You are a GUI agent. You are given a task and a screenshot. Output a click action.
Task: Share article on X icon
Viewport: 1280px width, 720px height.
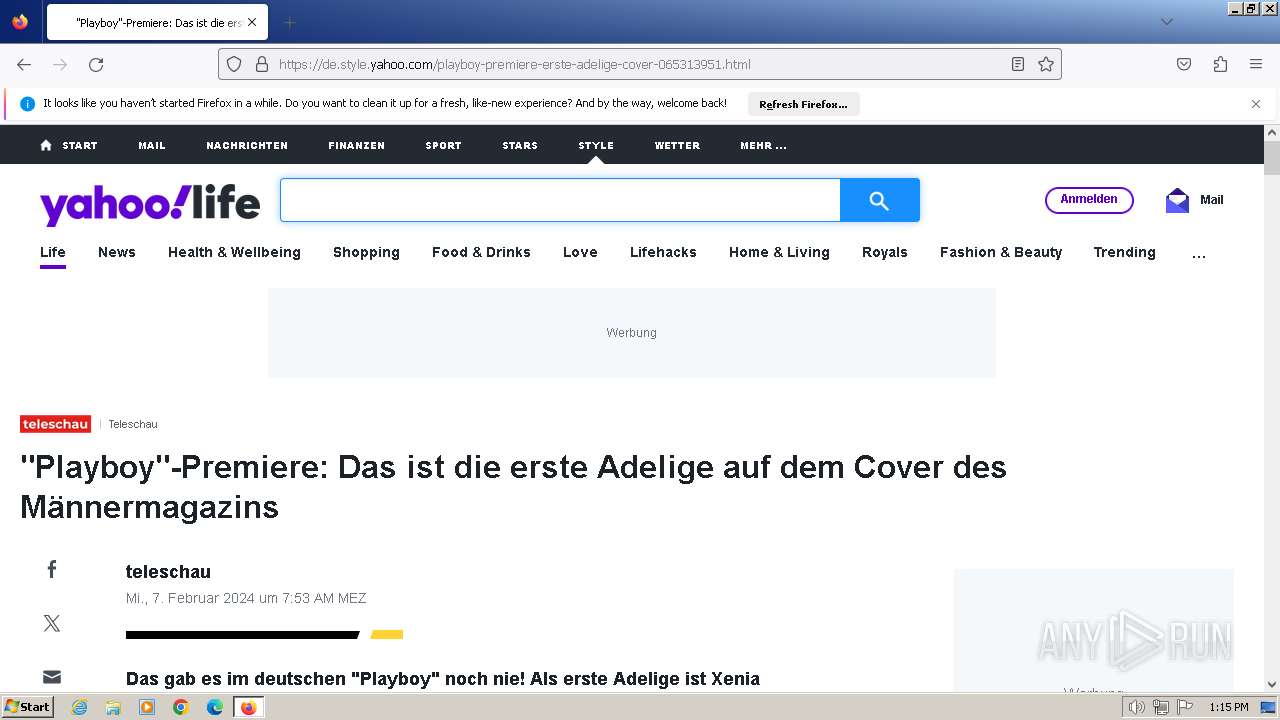point(52,623)
